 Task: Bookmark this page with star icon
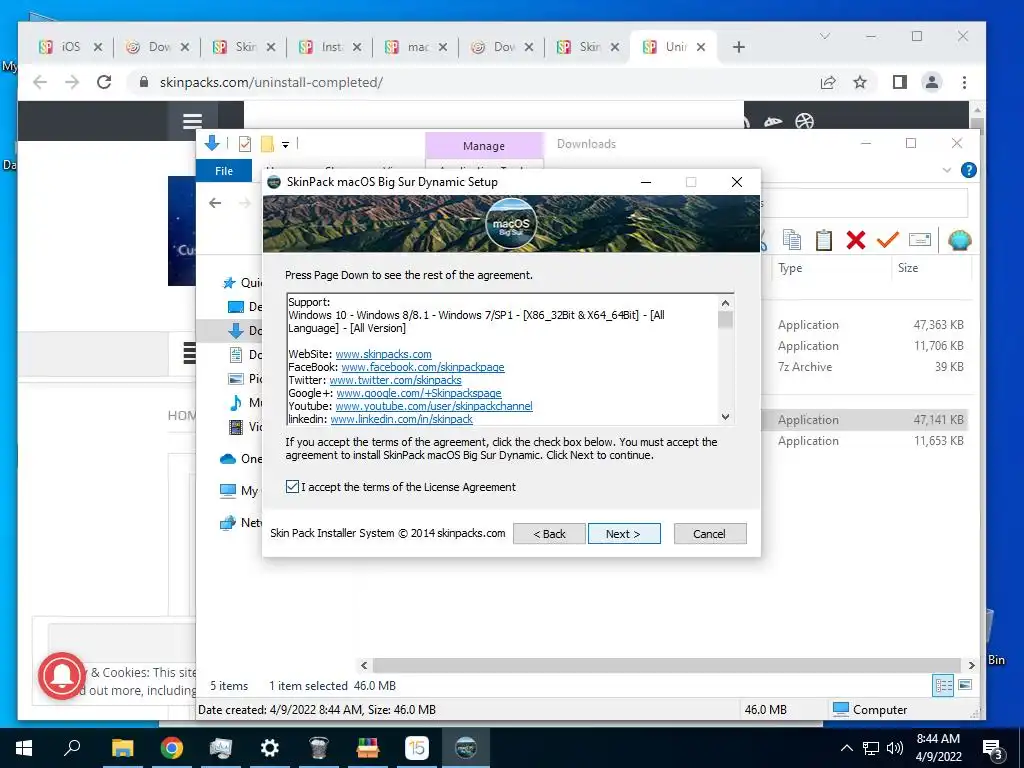pos(860,82)
